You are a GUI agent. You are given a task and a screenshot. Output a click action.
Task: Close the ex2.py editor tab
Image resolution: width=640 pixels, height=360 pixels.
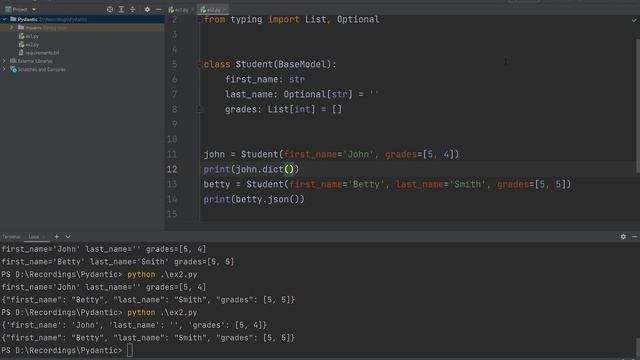(225, 9)
